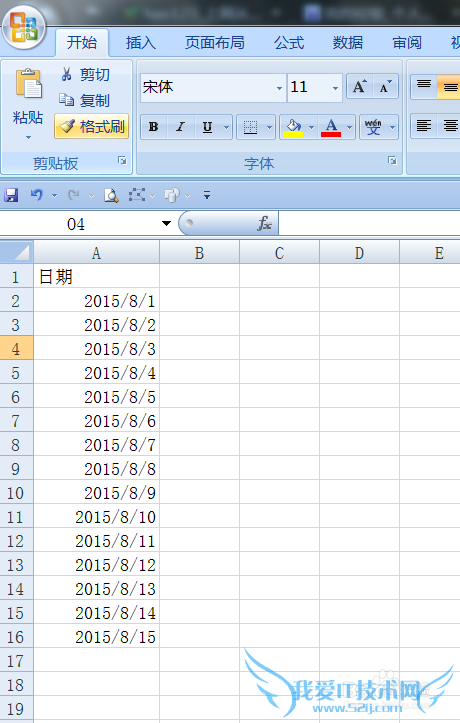Viewport: 460px width, 723px height.
Task: Click the wén phonetic guide icon
Action: [x=373, y=127]
